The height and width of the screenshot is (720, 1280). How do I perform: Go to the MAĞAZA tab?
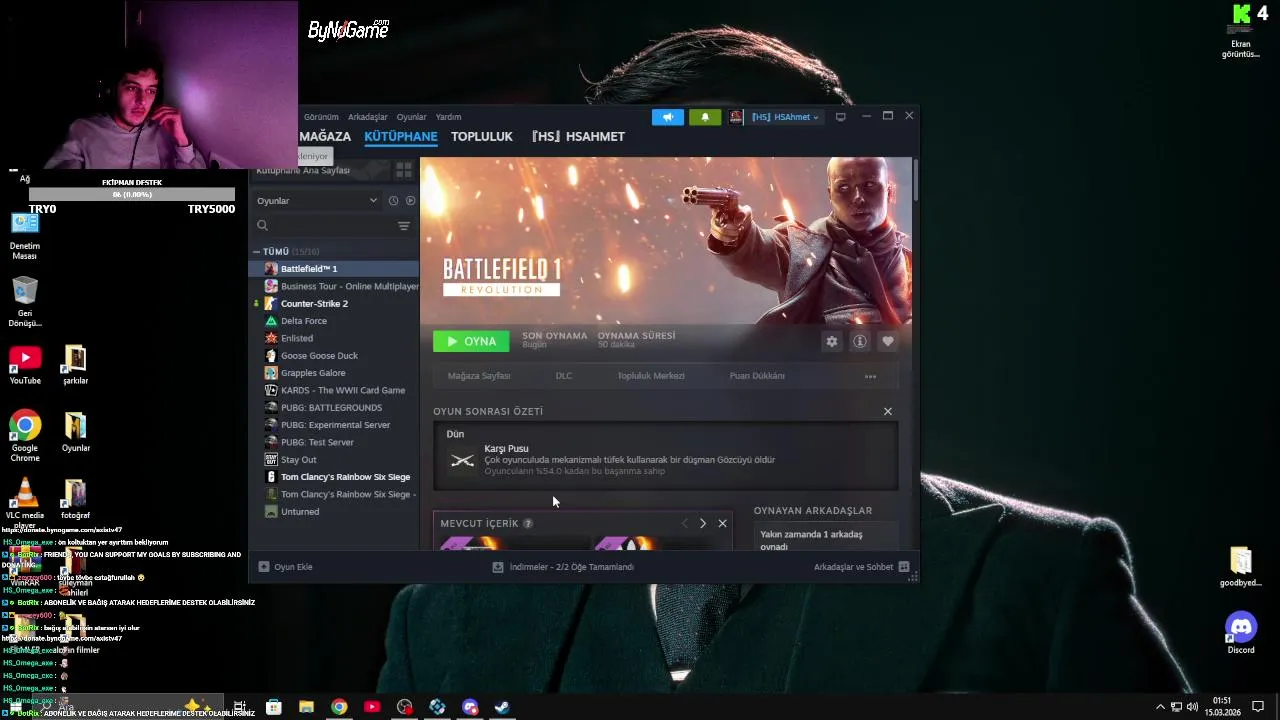tap(325, 136)
